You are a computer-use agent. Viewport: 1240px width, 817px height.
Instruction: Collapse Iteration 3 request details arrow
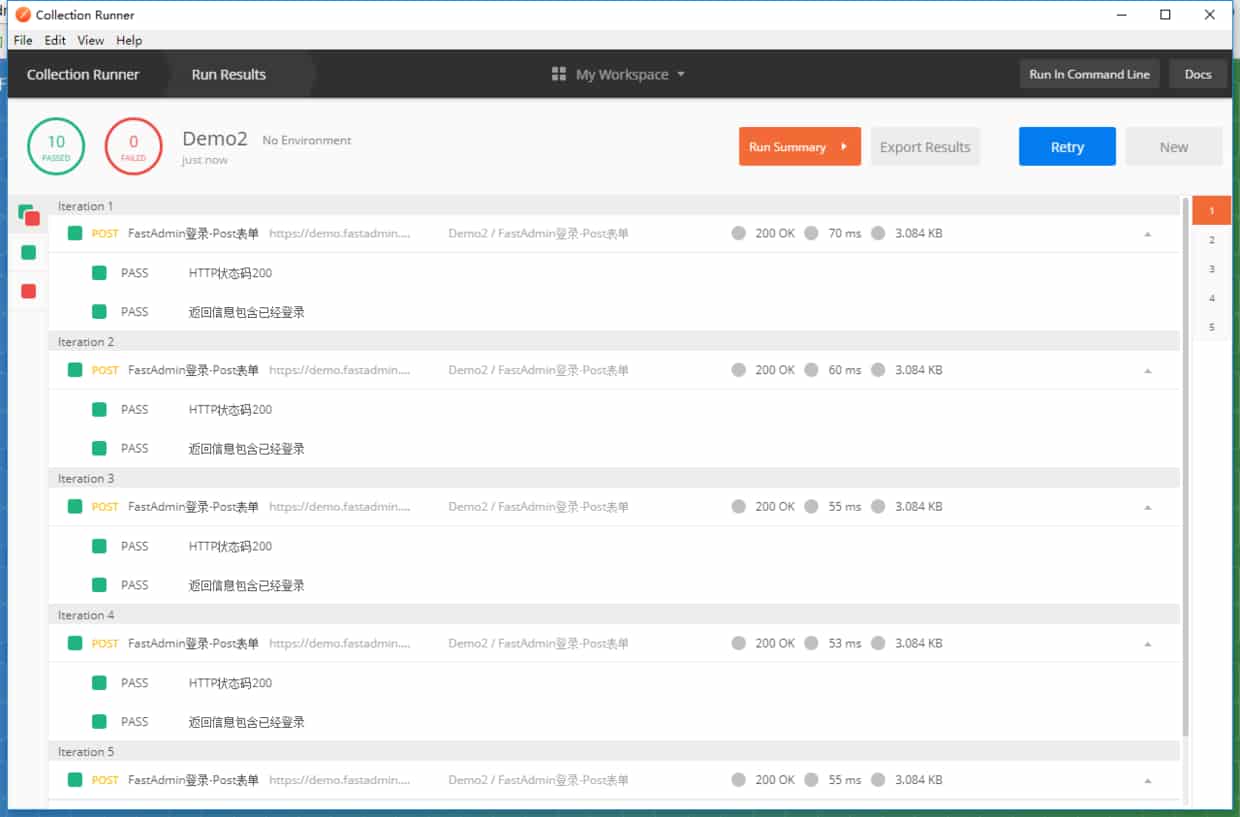tap(1147, 508)
